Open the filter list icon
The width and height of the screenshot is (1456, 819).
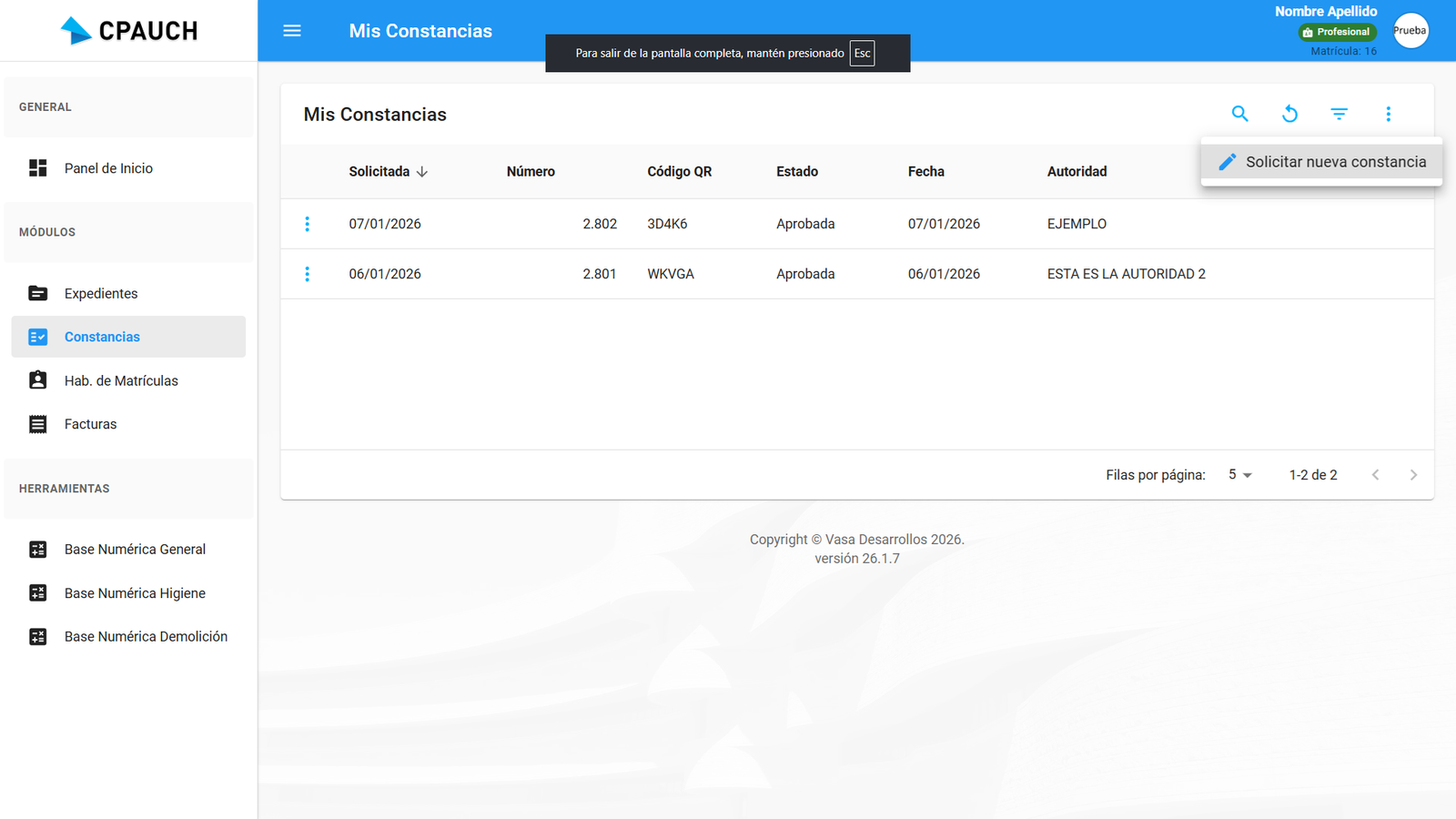(1339, 114)
